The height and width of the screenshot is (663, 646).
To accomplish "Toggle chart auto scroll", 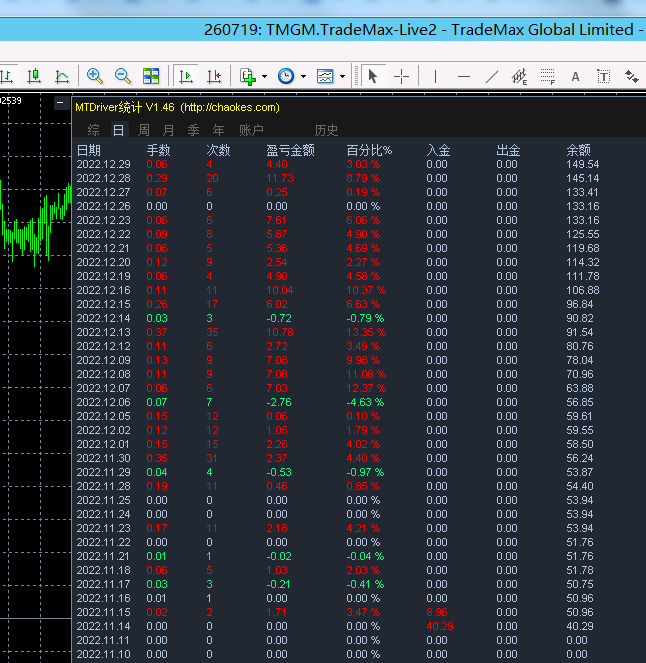I will (x=186, y=76).
